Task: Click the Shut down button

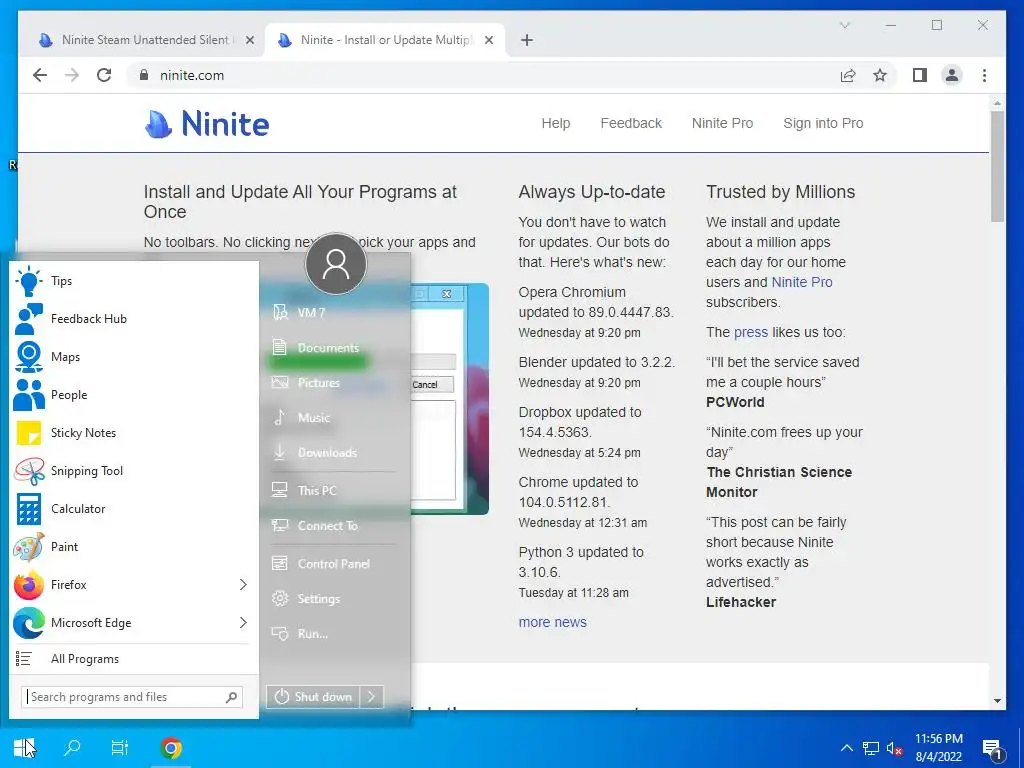Action: [313, 697]
